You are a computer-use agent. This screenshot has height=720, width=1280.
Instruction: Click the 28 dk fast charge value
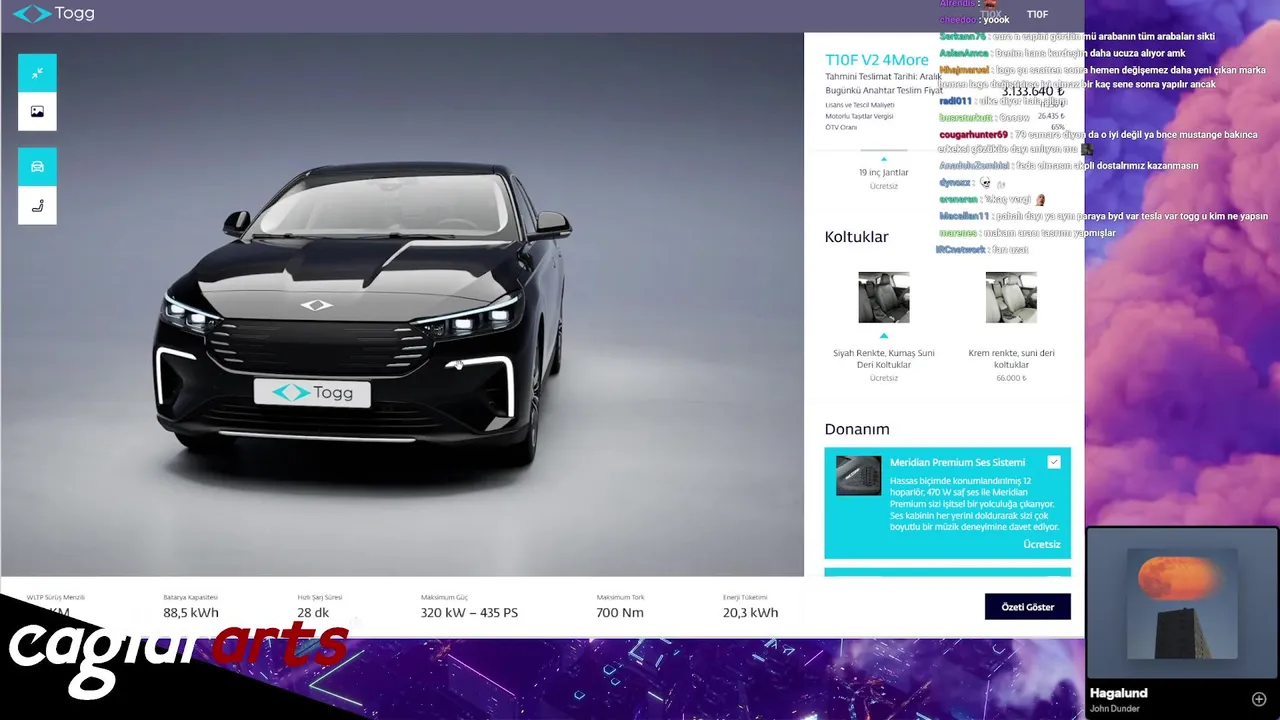pos(313,613)
